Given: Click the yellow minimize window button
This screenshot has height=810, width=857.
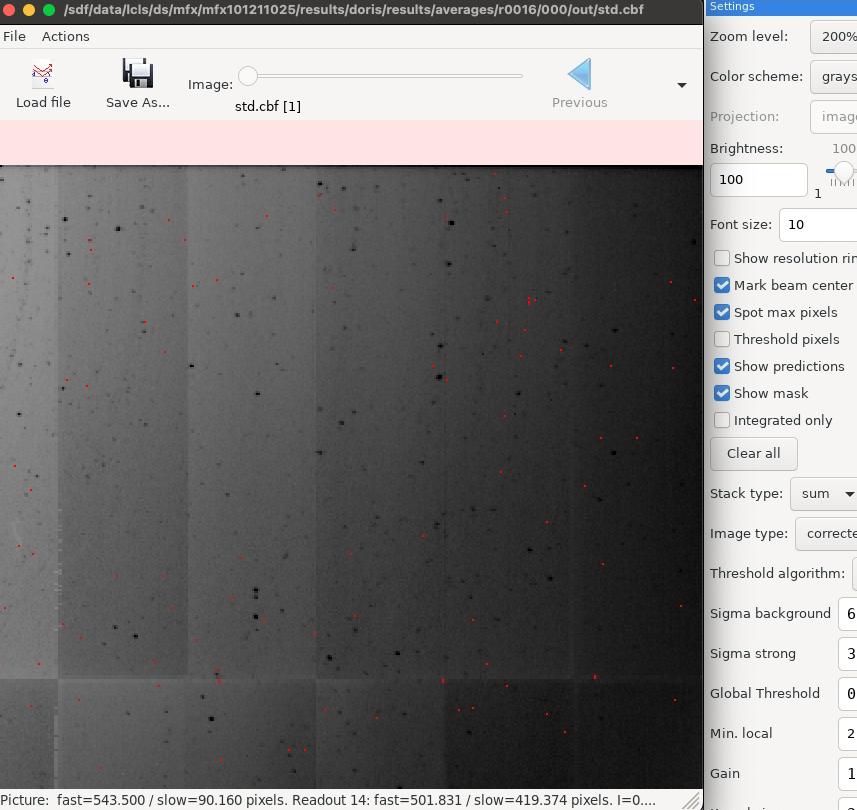Looking at the screenshot, I should coord(29,9).
